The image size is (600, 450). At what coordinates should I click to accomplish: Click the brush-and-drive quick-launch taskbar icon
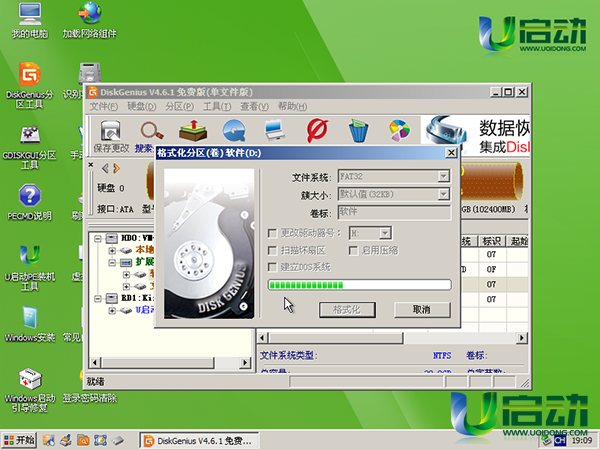(66, 440)
